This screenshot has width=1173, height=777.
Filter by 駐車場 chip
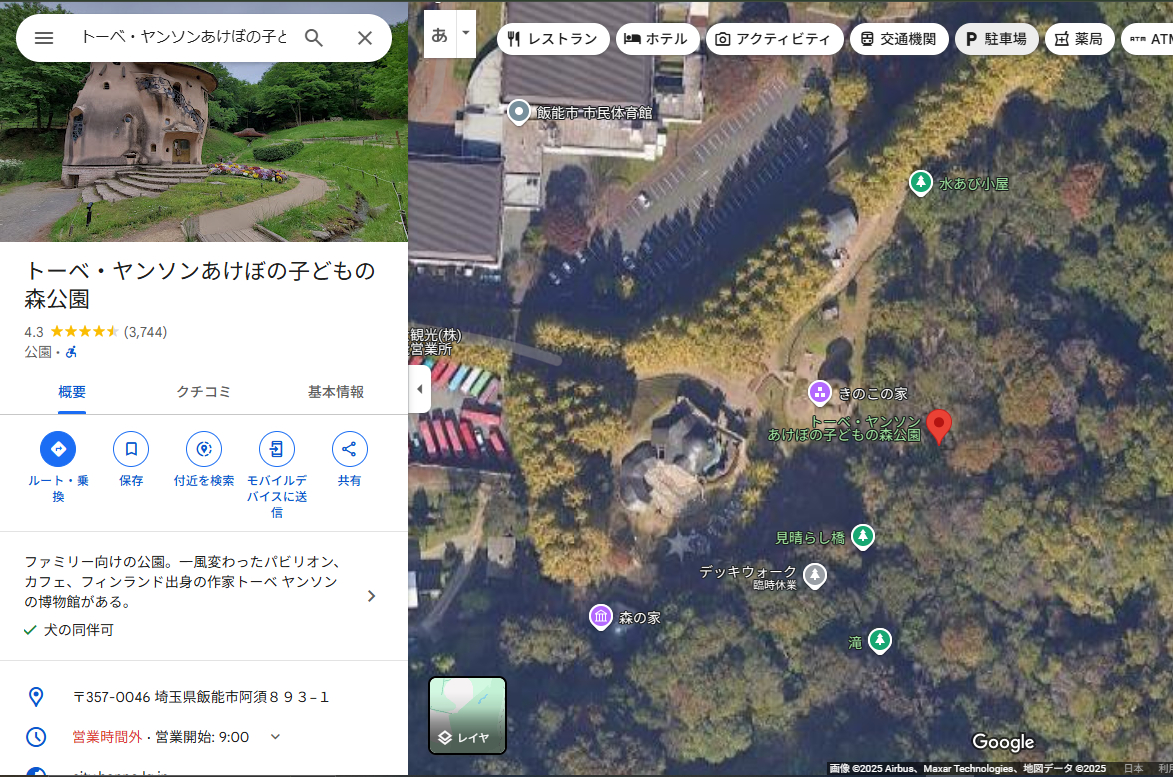tap(996, 39)
